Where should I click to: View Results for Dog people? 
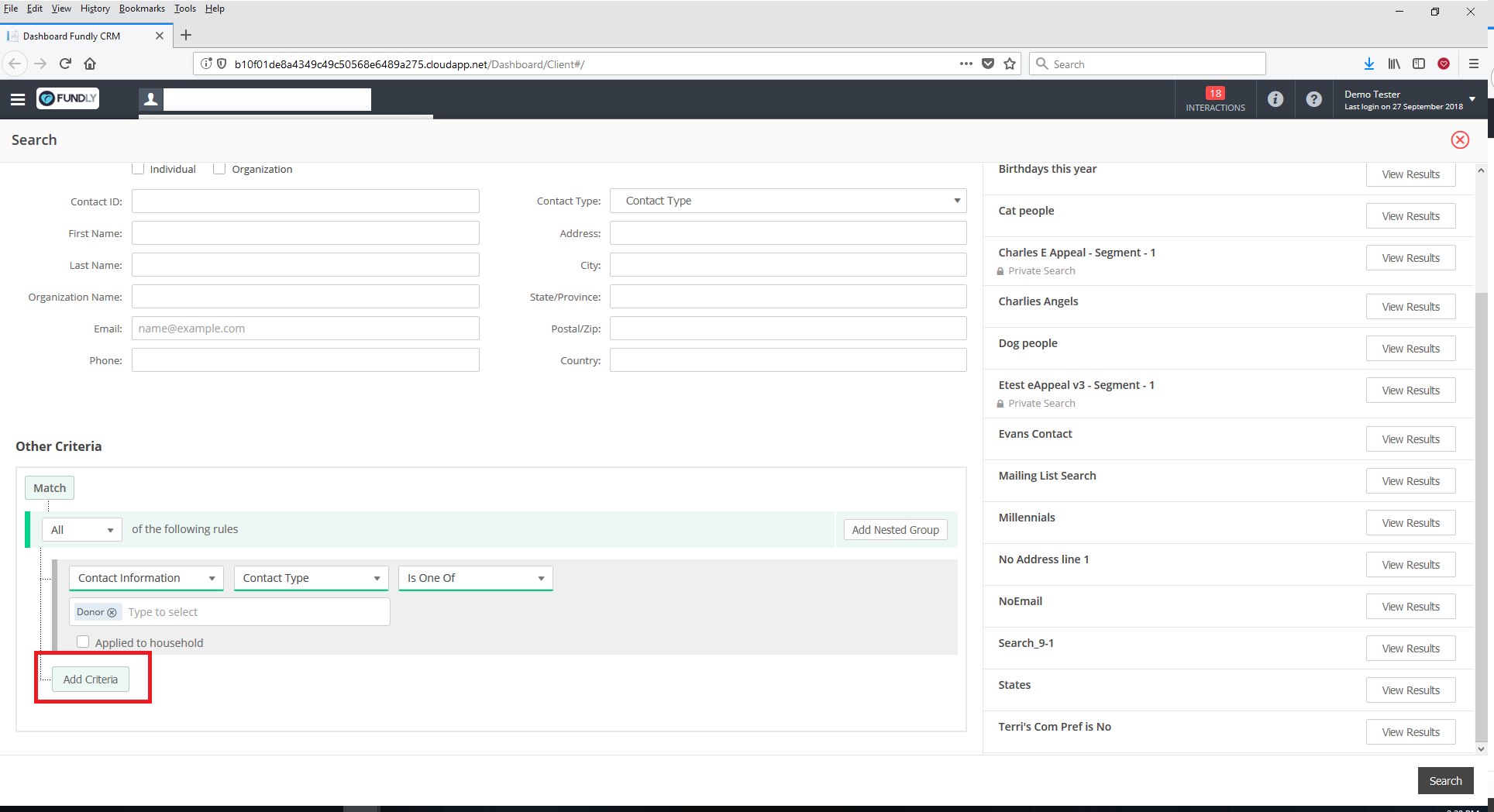(x=1410, y=349)
